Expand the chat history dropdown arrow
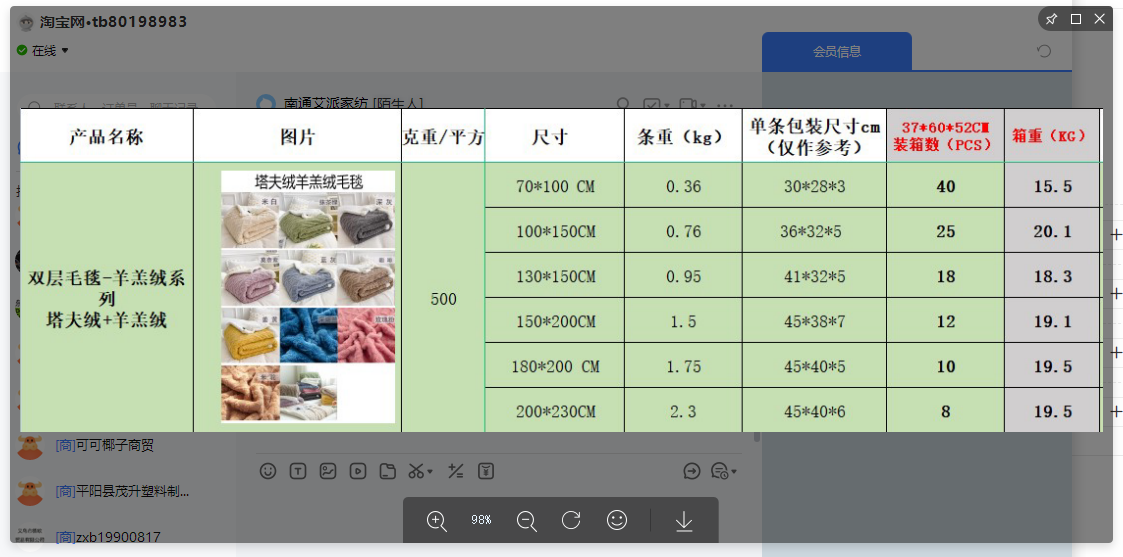 [734, 472]
